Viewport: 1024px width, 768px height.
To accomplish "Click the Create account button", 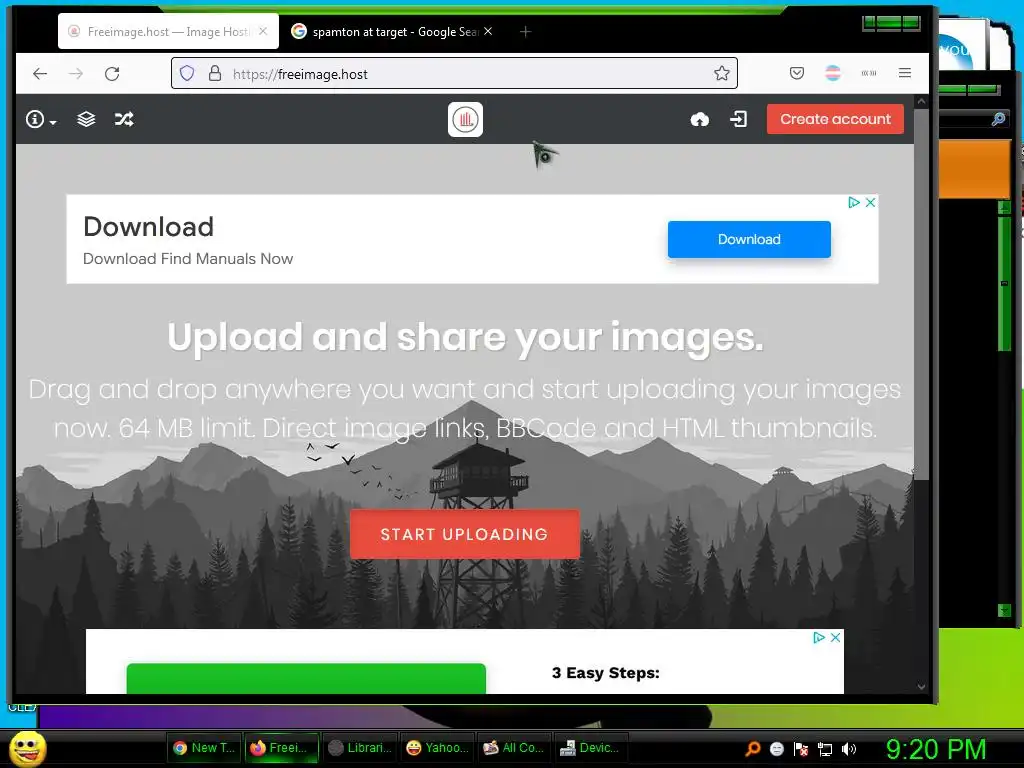I will 835,119.
